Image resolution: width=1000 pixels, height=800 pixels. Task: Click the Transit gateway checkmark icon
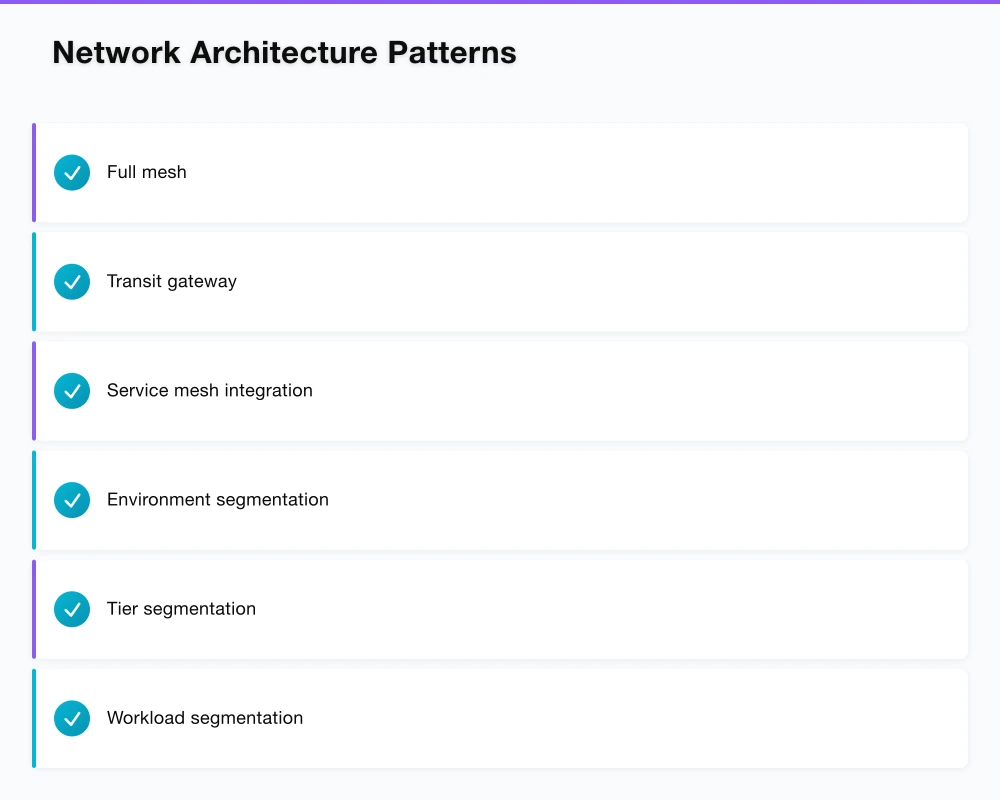point(71,281)
